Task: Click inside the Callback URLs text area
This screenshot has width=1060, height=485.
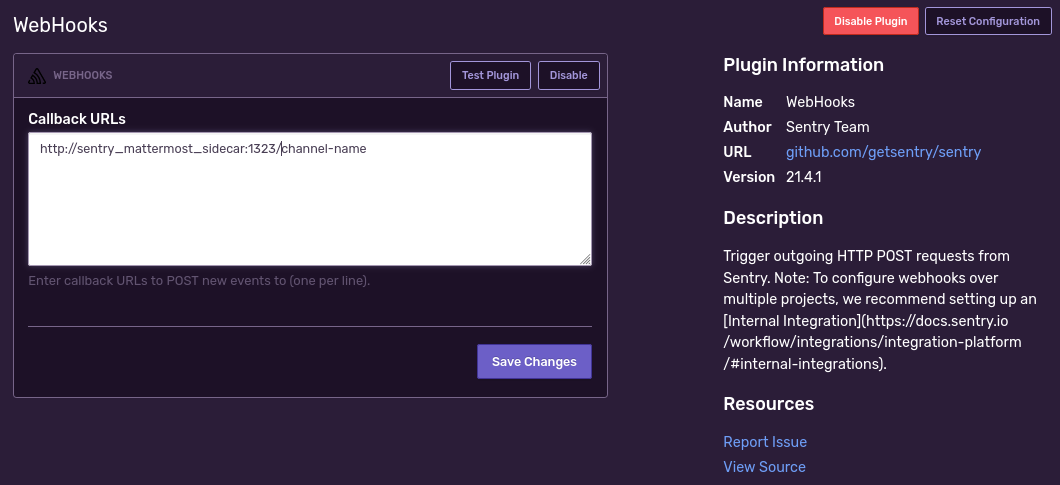Action: point(310,199)
